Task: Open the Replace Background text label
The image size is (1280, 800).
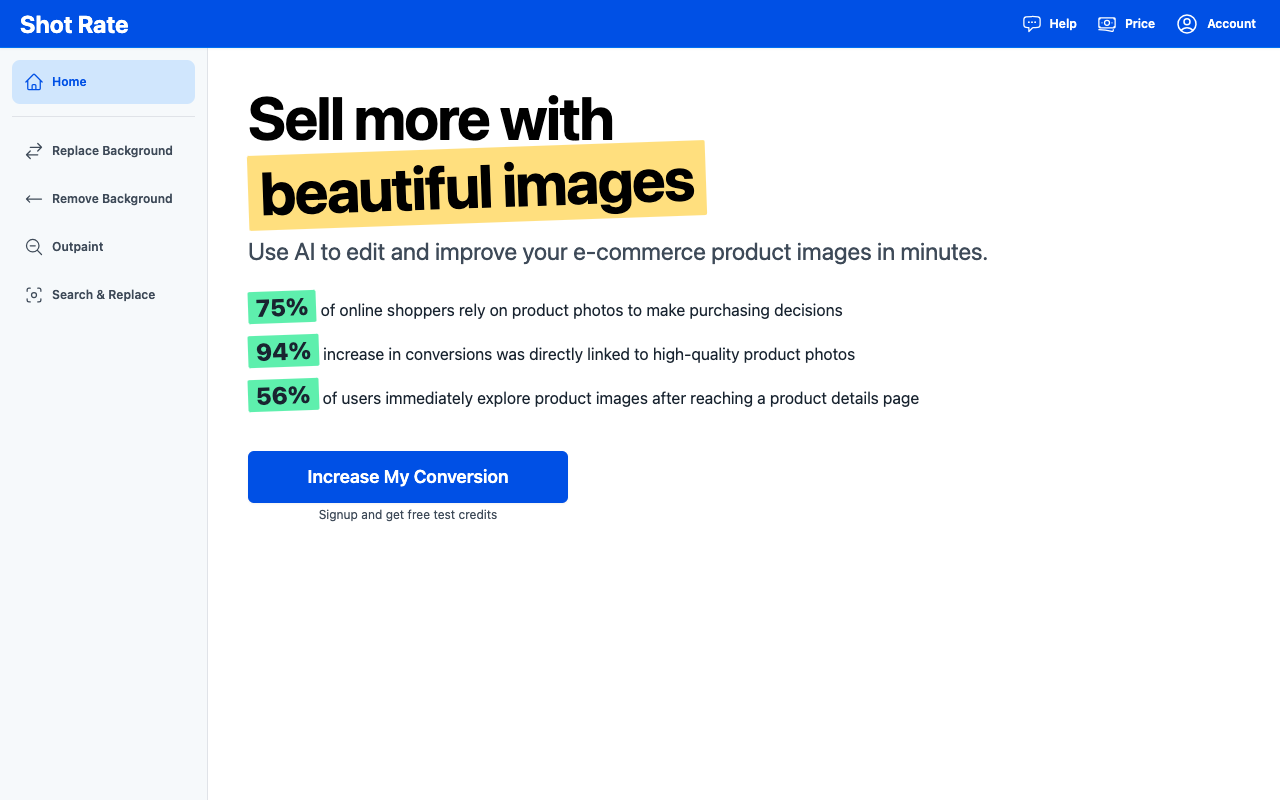Action: pyautogui.click(x=112, y=151)
